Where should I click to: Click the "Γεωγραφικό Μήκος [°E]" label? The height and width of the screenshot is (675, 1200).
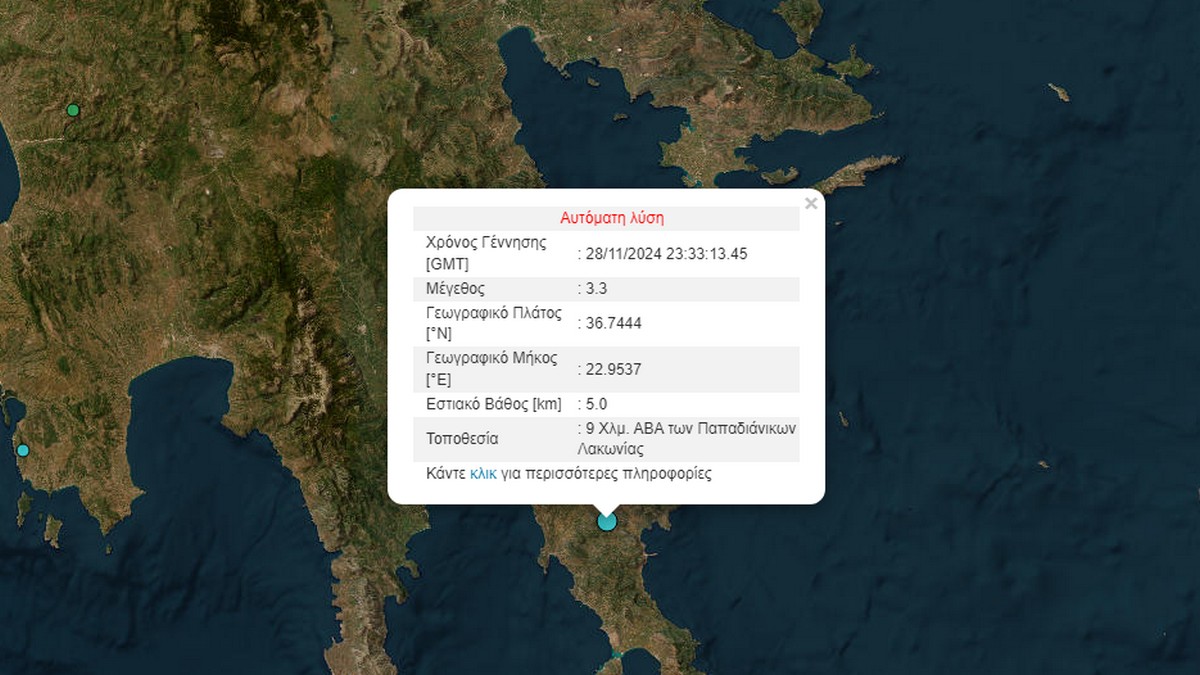(x=491, y=369)
